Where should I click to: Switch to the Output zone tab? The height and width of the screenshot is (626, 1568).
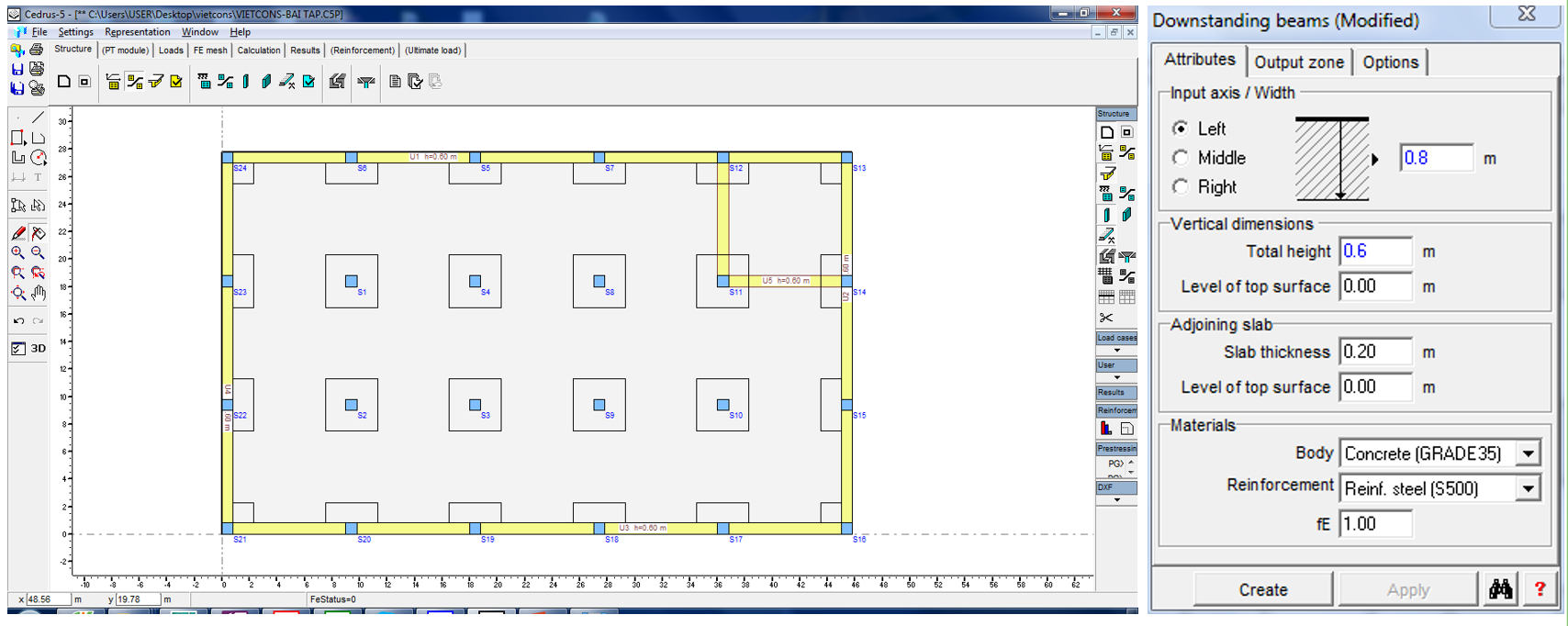tap(1298, 62)
